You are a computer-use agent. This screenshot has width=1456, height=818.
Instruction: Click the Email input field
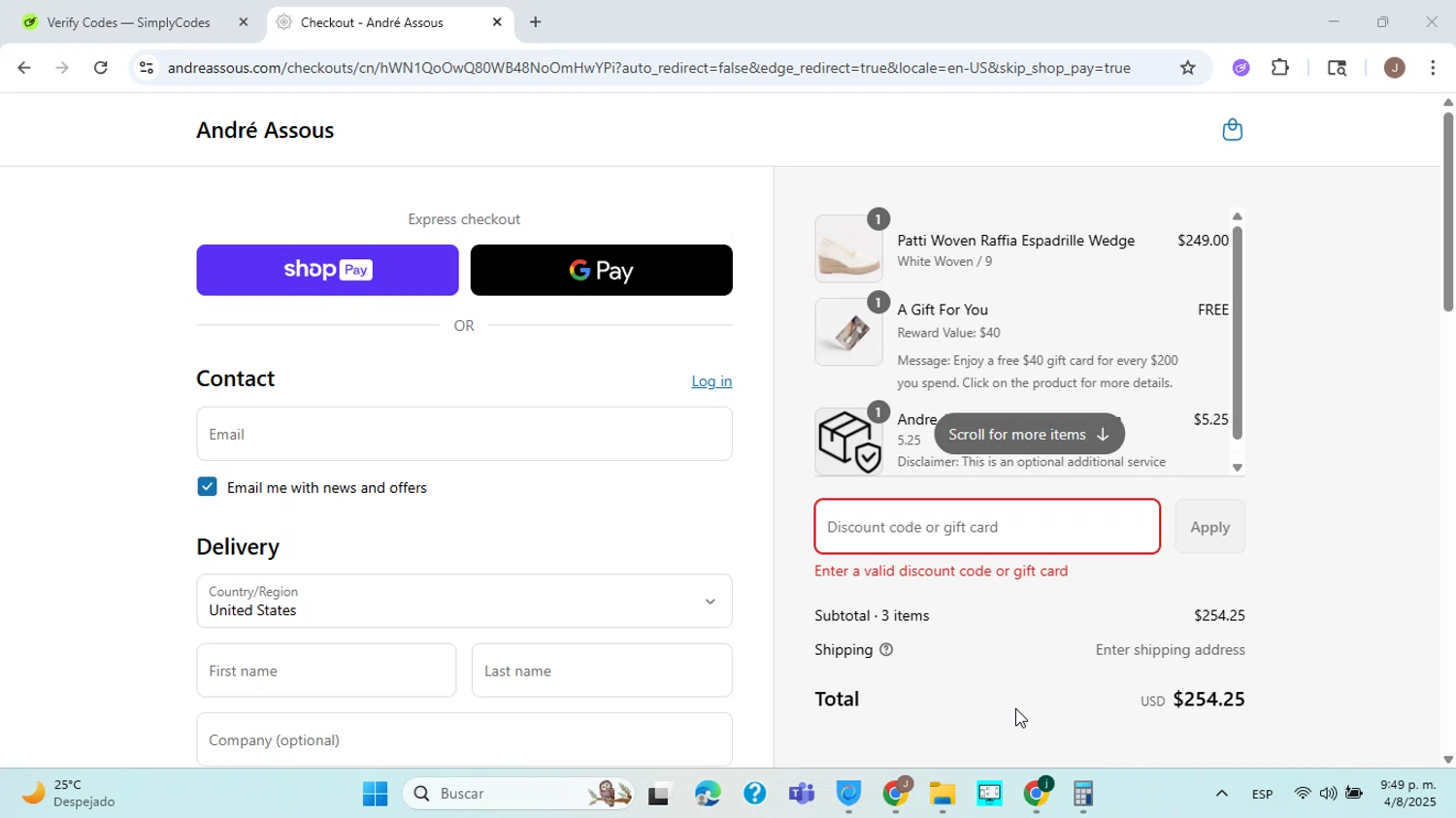click(x=464, y=434)
